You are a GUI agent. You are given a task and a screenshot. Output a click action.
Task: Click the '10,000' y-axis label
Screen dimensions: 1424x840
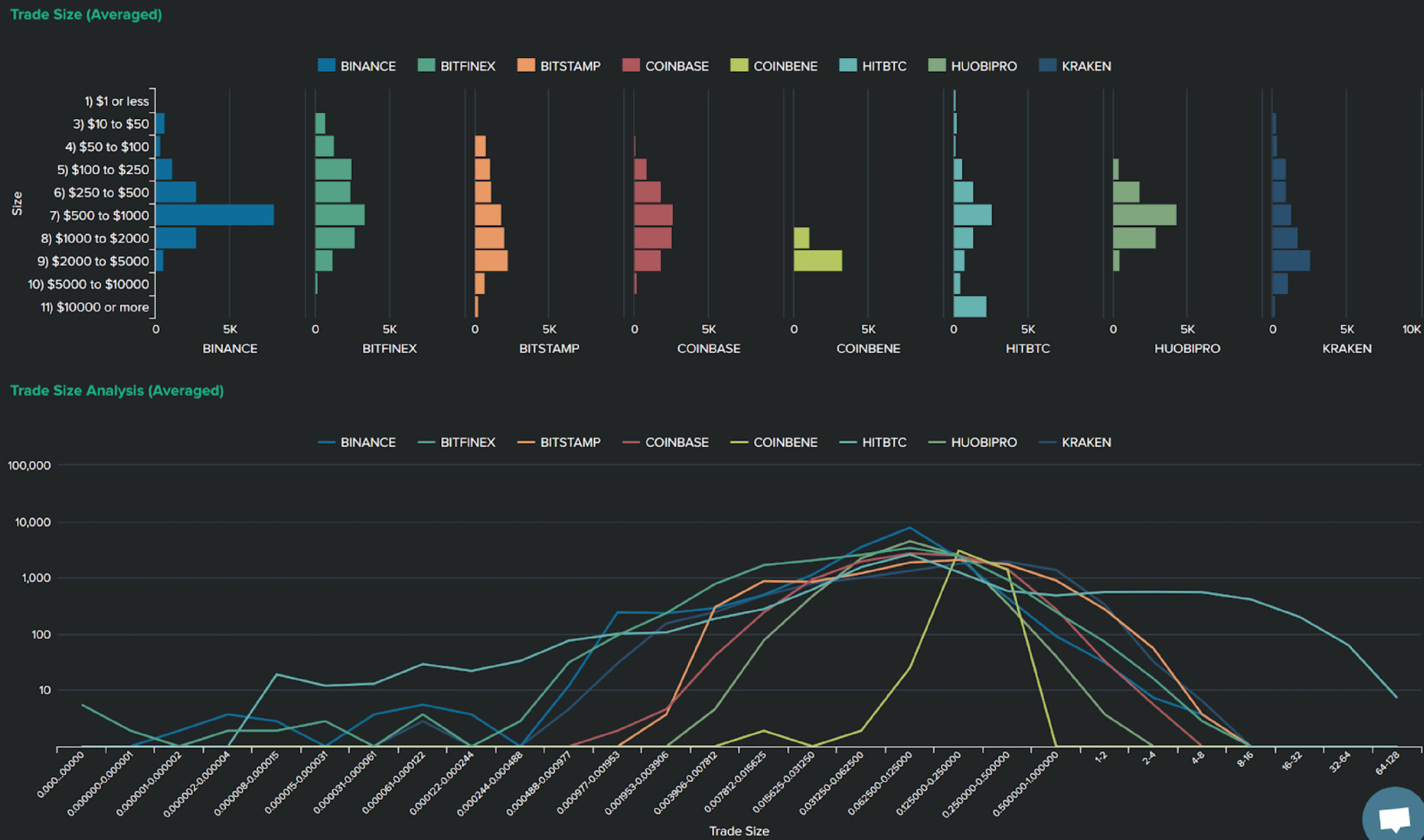pos(33,523)
